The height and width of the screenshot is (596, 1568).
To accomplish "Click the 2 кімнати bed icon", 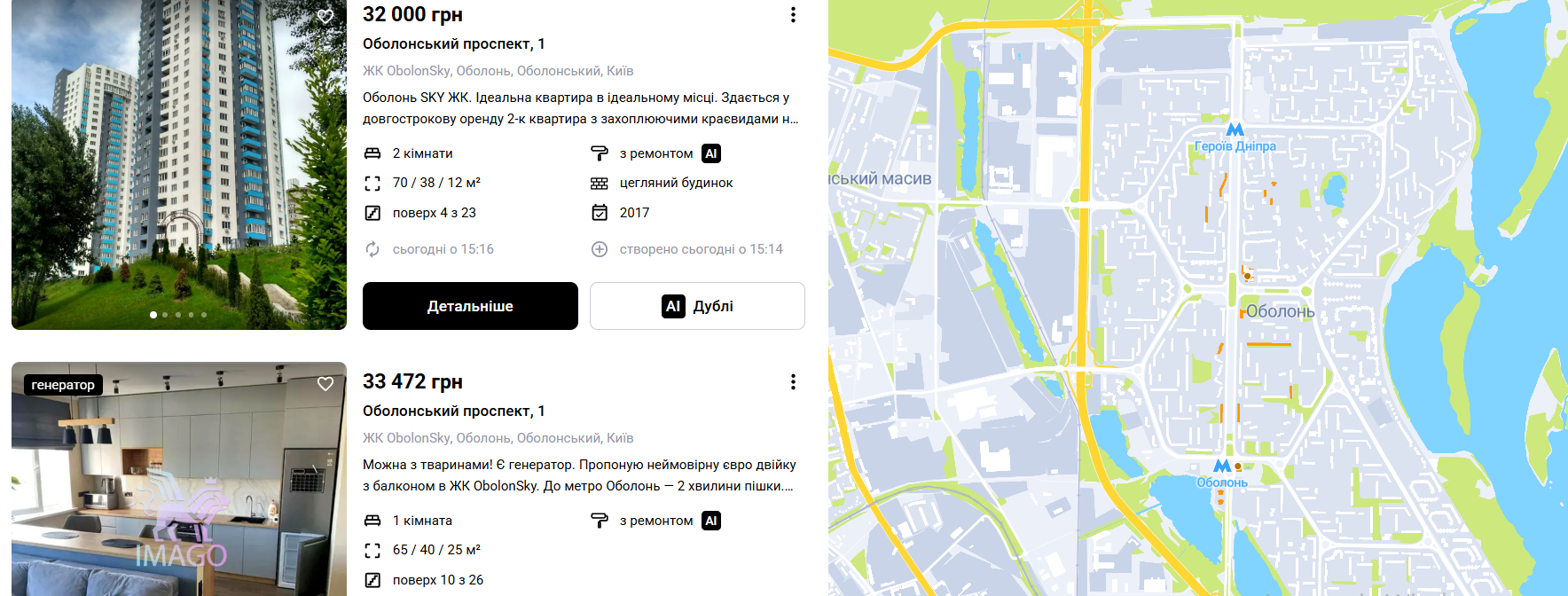I will [x=372, y=153].
